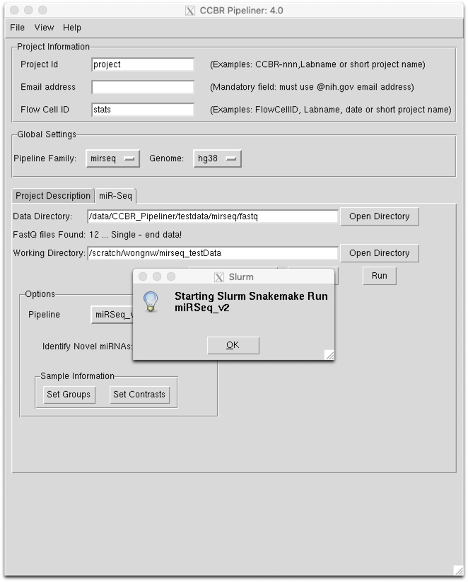Click the X11 icon in Slurm title bar
The image size is (468, 582).
click(x=219, y=277)
